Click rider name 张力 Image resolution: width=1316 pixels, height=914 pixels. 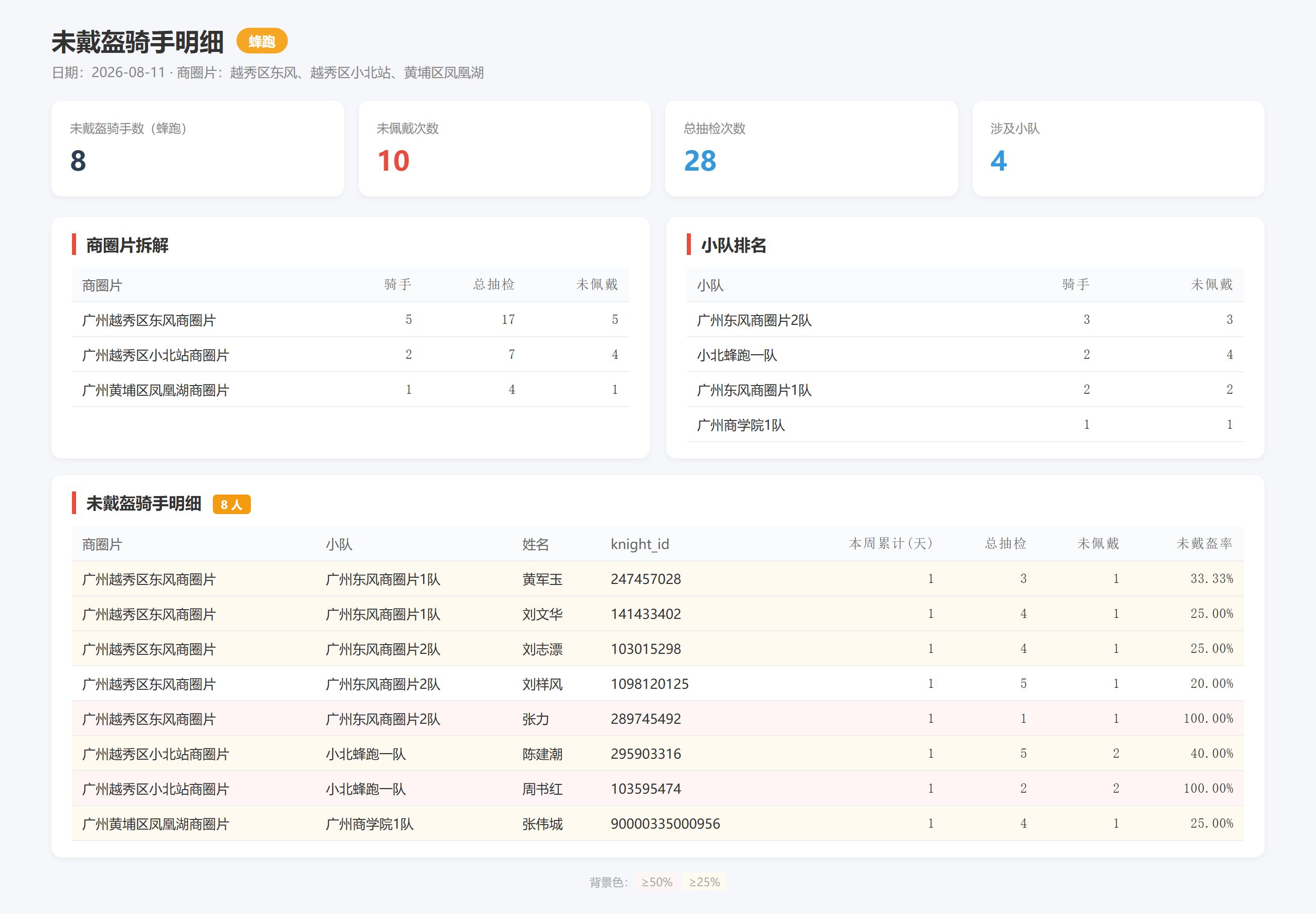pos(536,719)
